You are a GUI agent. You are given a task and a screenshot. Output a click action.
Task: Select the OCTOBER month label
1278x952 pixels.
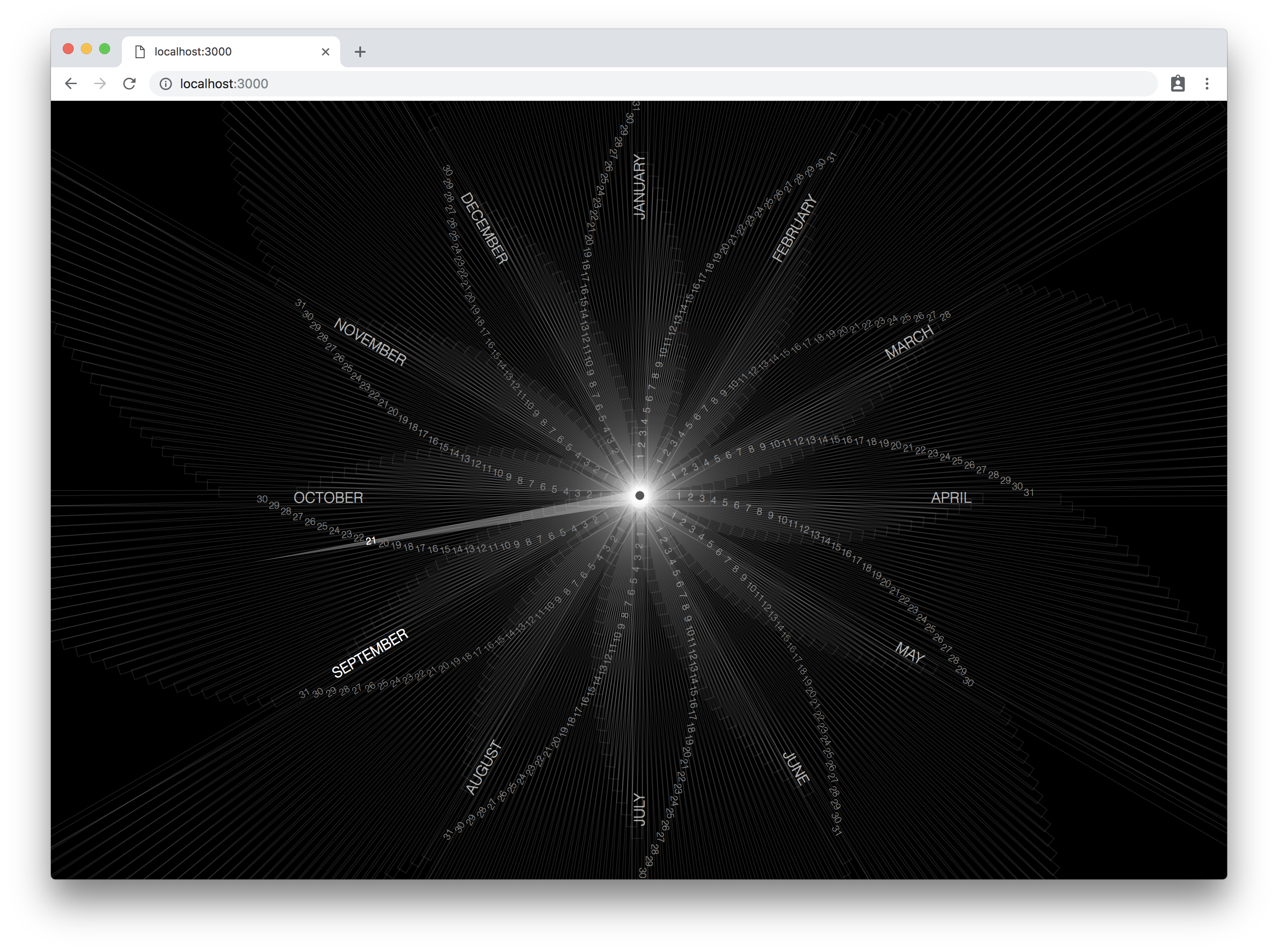click(328, 498)
